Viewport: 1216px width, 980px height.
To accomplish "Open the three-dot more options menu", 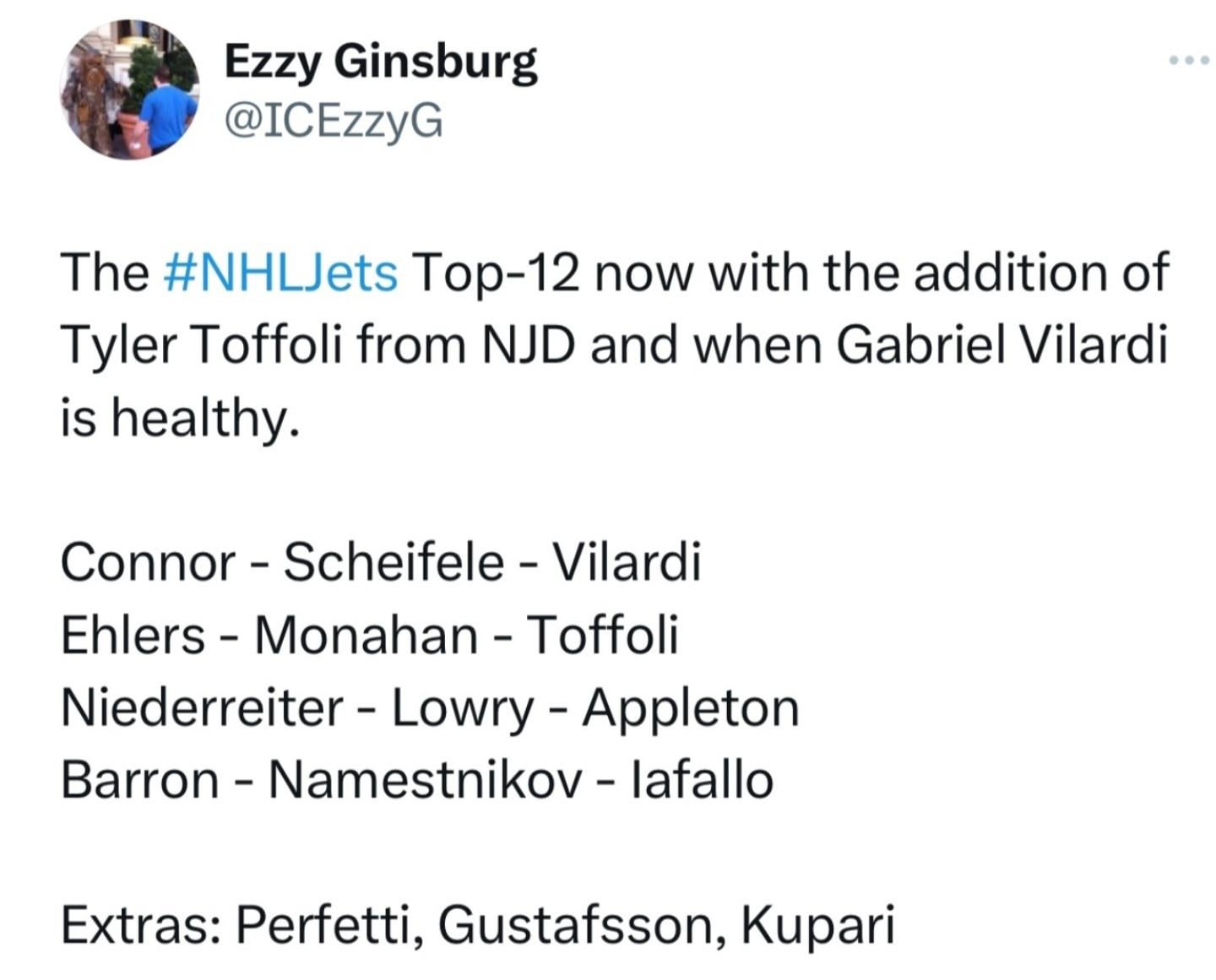I will tap(1189, 61).
